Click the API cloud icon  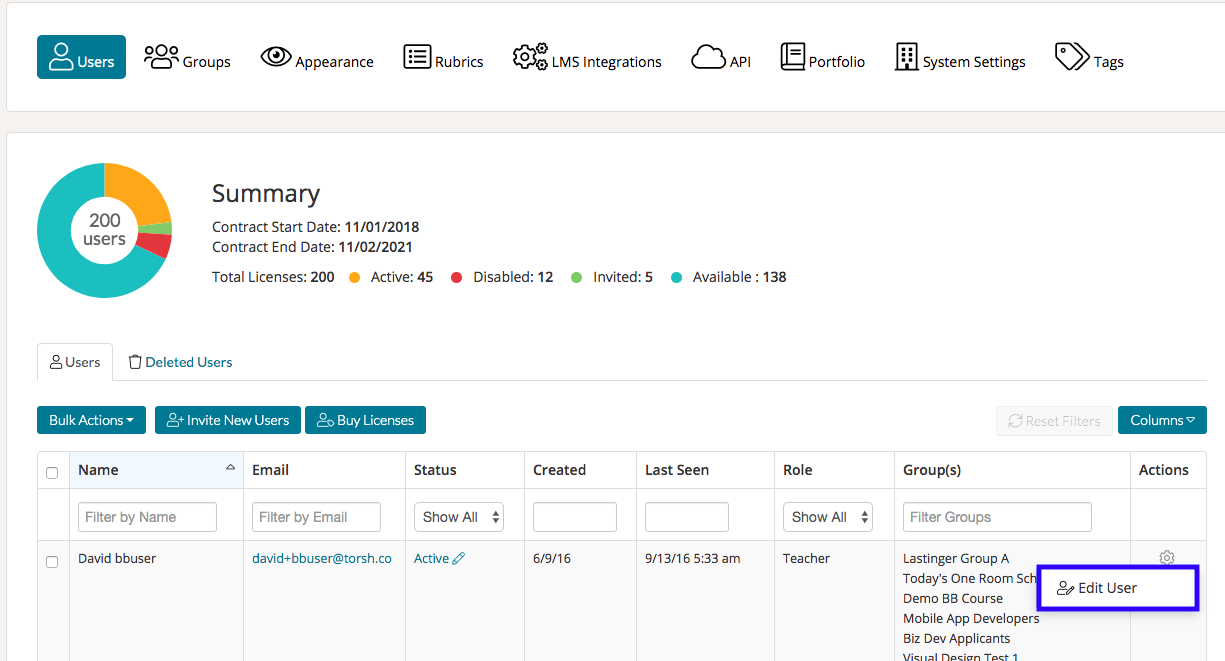coord(708,57)
